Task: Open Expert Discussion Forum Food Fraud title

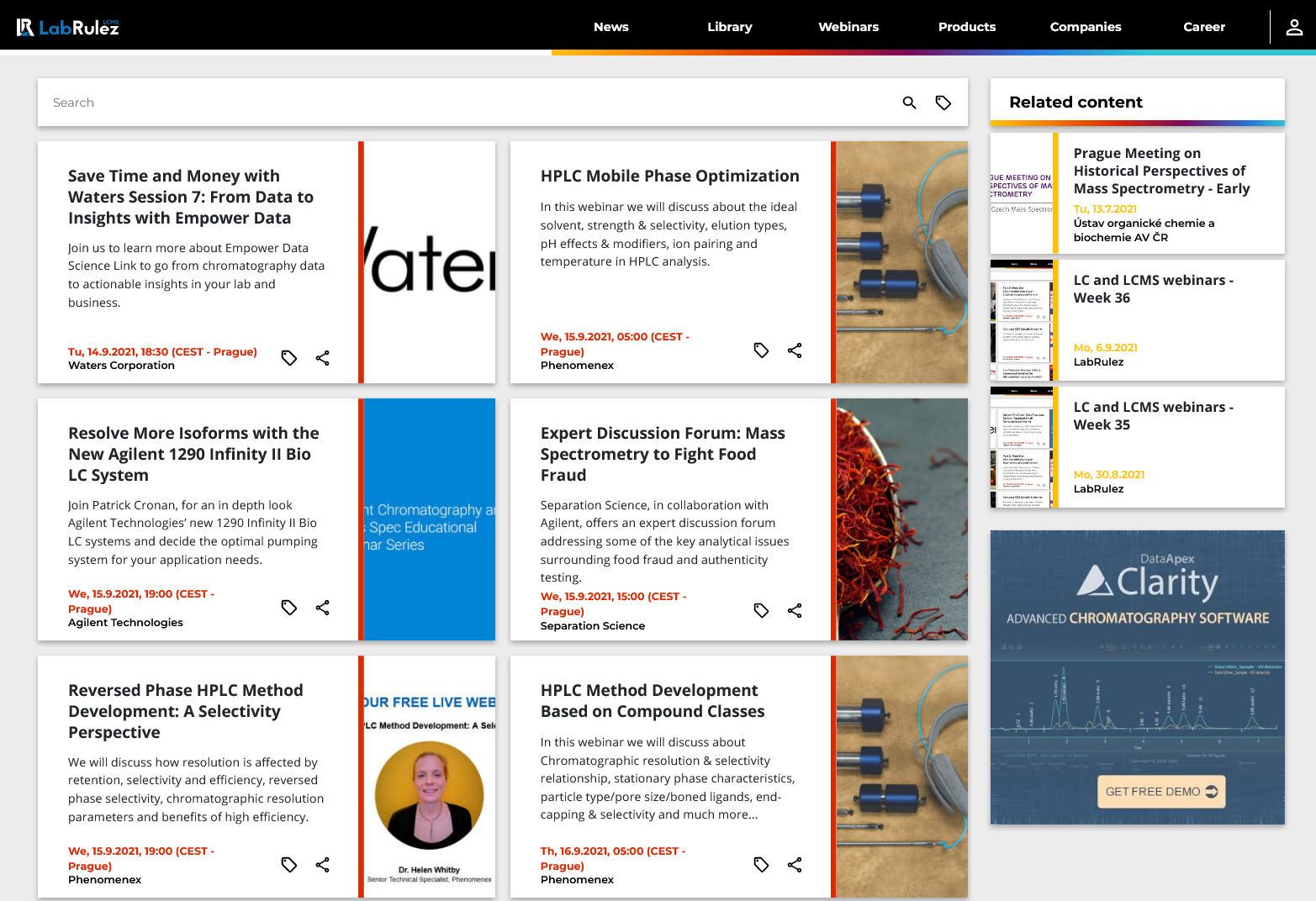Action: point(663,454)
